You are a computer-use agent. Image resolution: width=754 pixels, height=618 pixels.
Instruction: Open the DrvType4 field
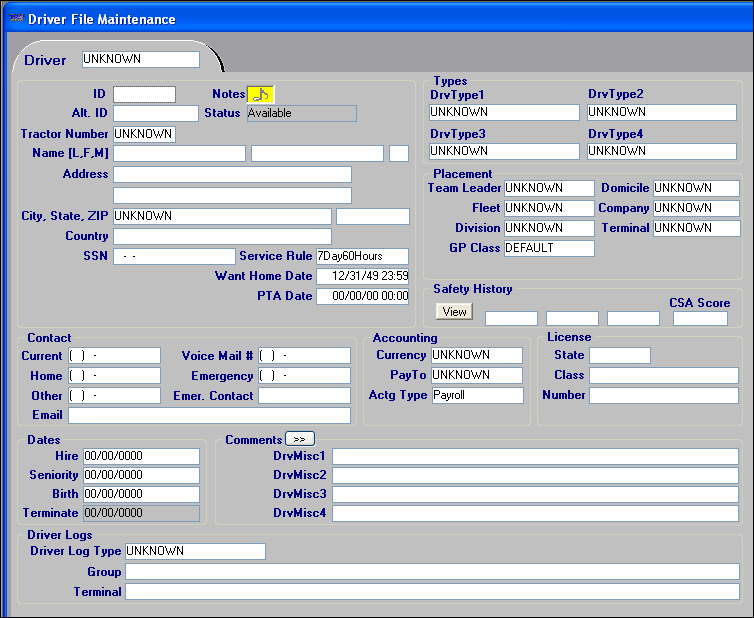coord(660,151)
